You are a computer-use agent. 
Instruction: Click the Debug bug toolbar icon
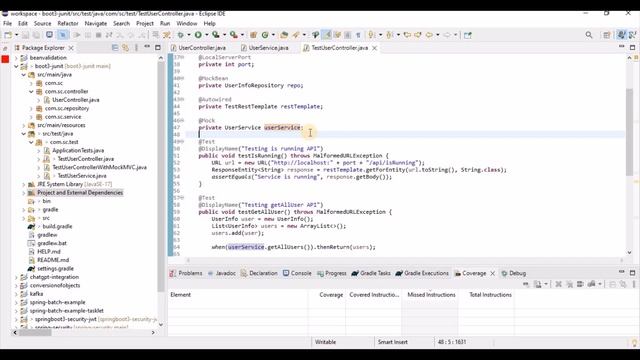[x=180, y=35]
